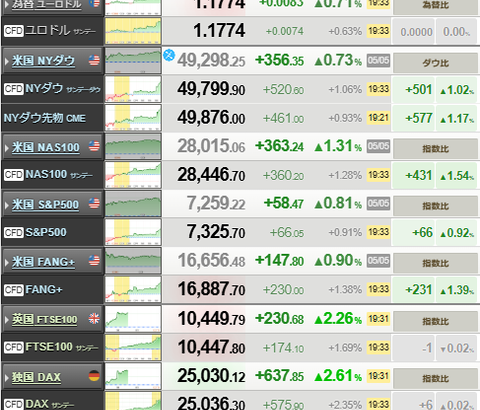480x410 pixels.
Task: Open the 米国 FANG+ mini chart
Action: pyautogui.click(x=133, y=261)
